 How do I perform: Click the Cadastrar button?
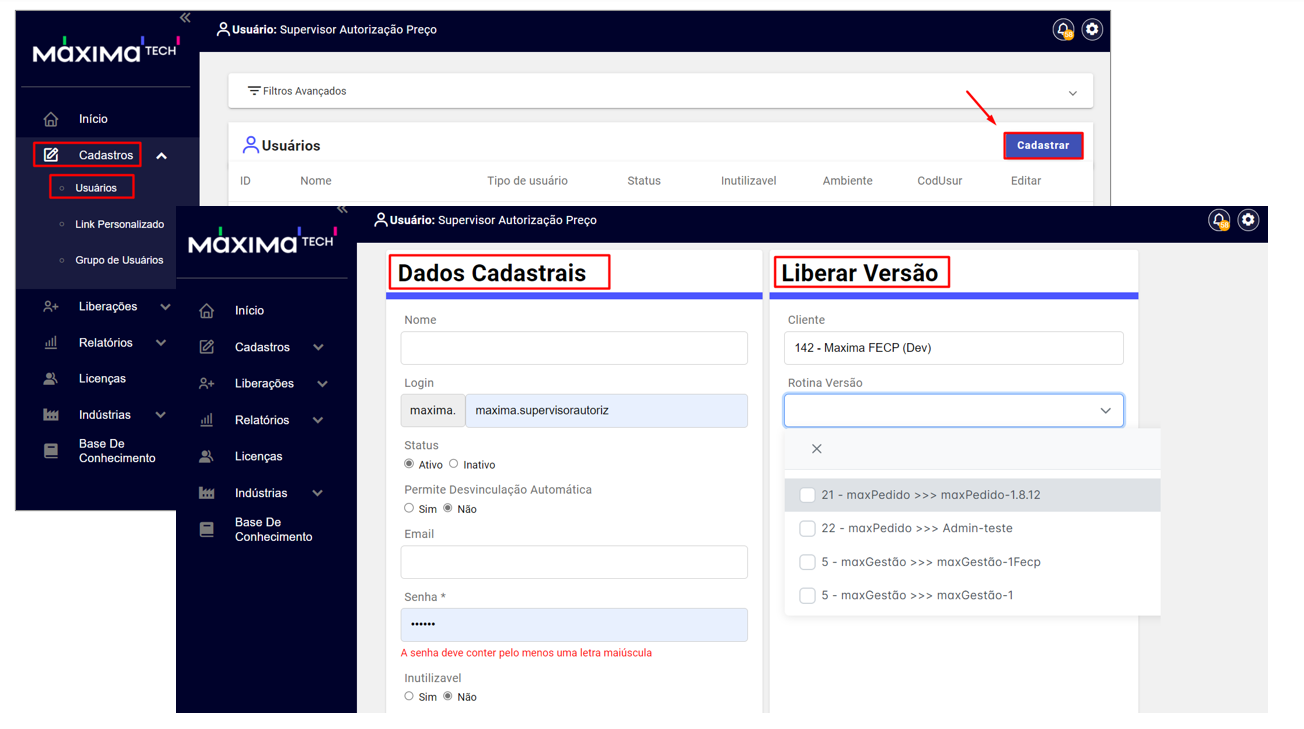point(1043,146)
